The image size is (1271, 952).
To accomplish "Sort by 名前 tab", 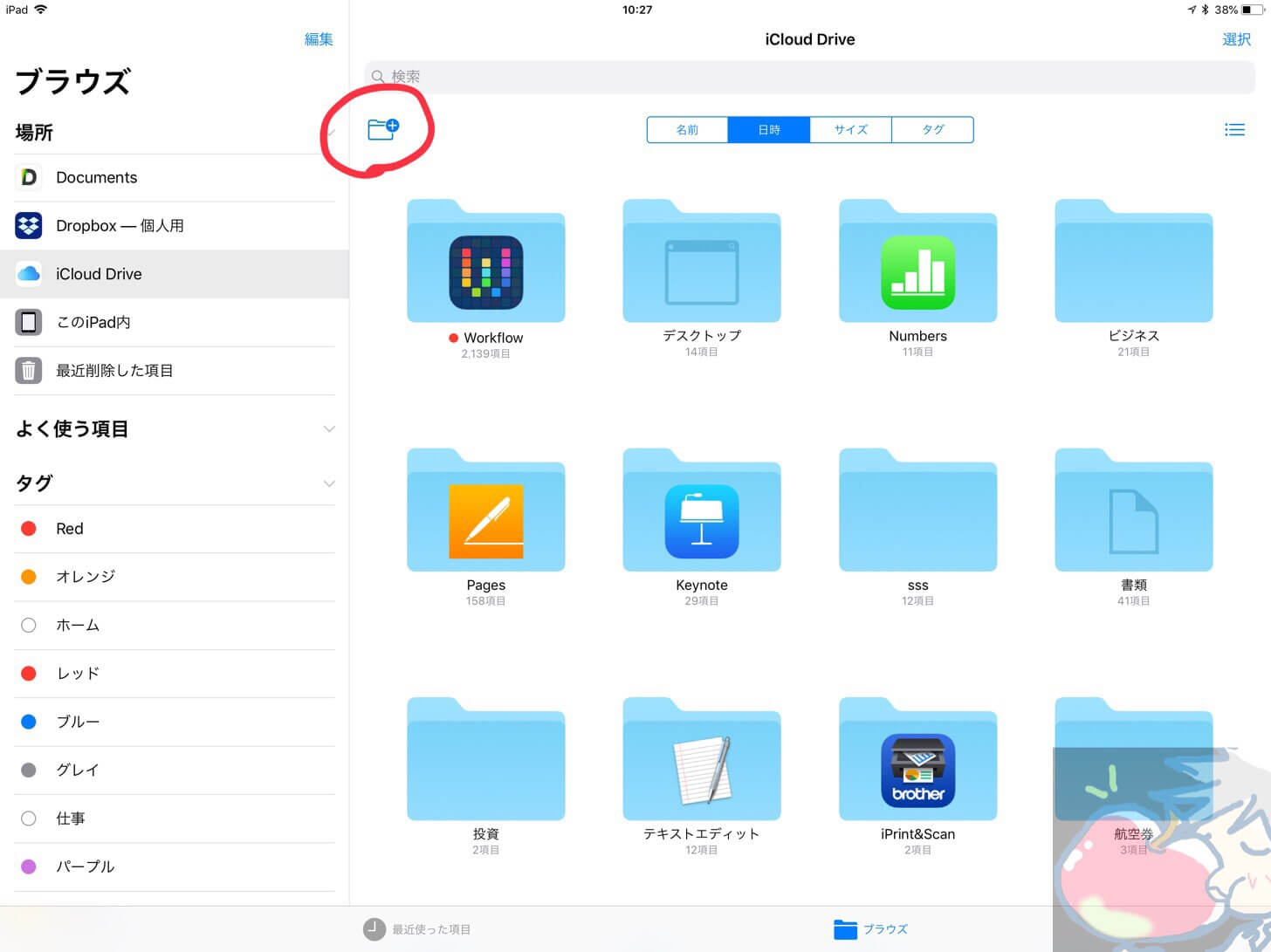I will (687, 129).
